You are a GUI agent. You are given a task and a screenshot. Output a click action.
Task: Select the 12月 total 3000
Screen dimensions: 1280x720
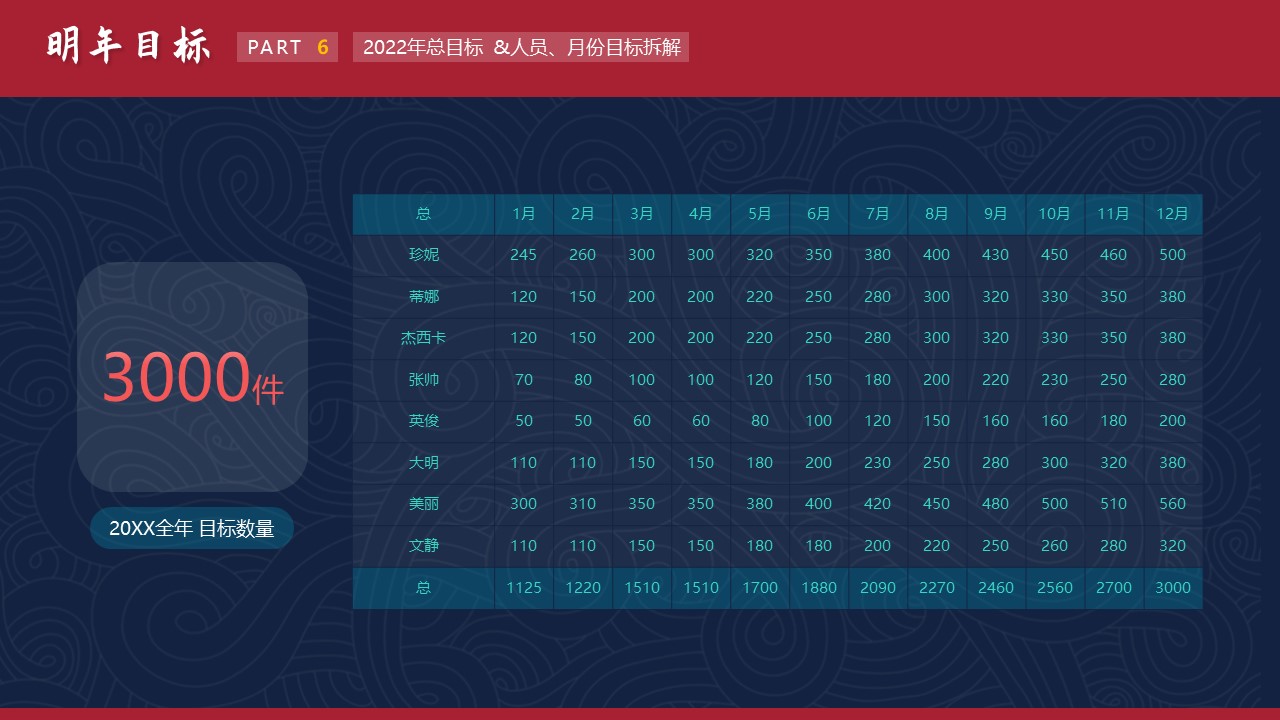(x=1173, y=587)
